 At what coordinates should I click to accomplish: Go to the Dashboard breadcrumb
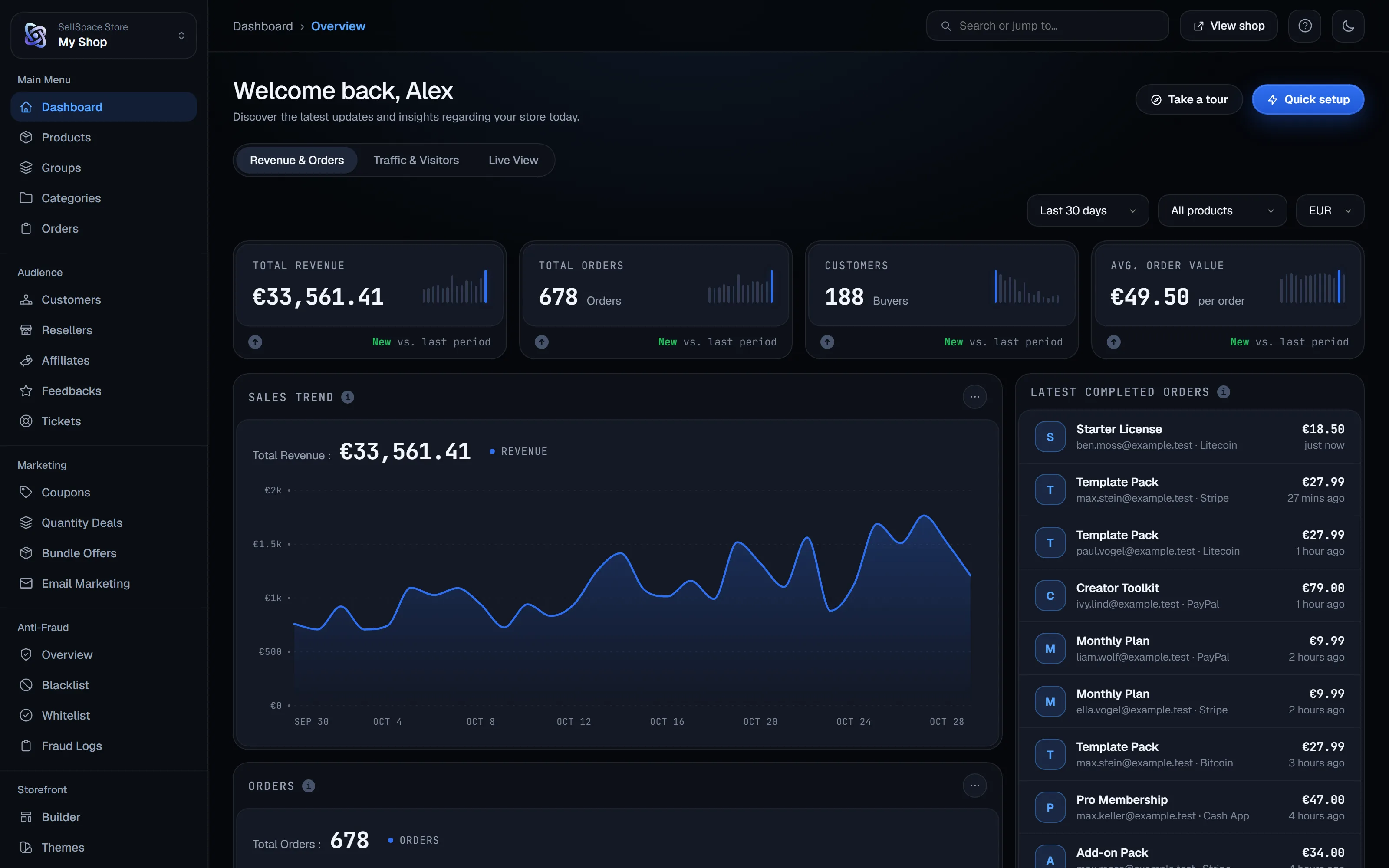click(x=262, y=26)
